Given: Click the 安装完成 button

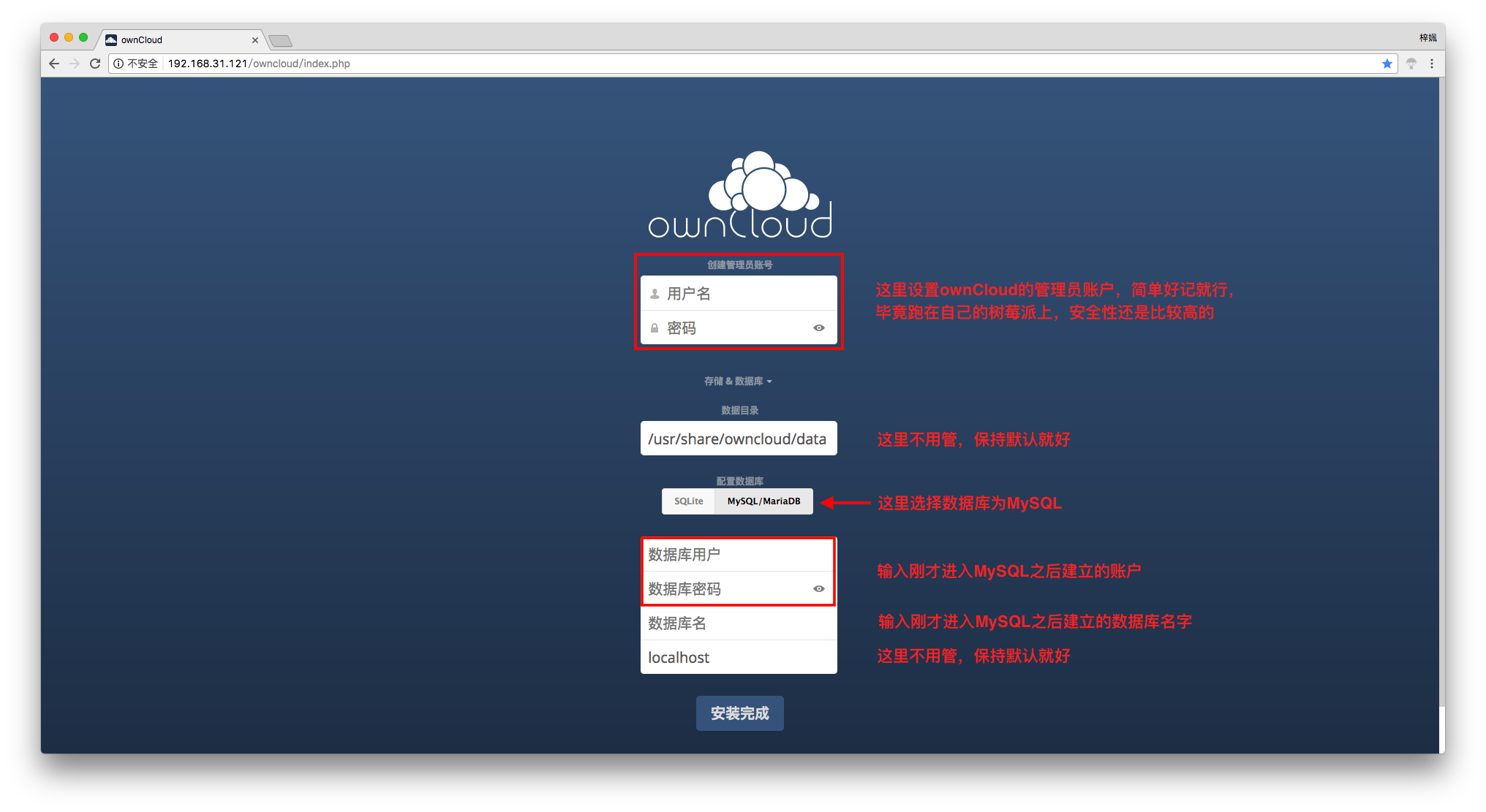Looking at the screenshot, I should (x=739, y=713).
